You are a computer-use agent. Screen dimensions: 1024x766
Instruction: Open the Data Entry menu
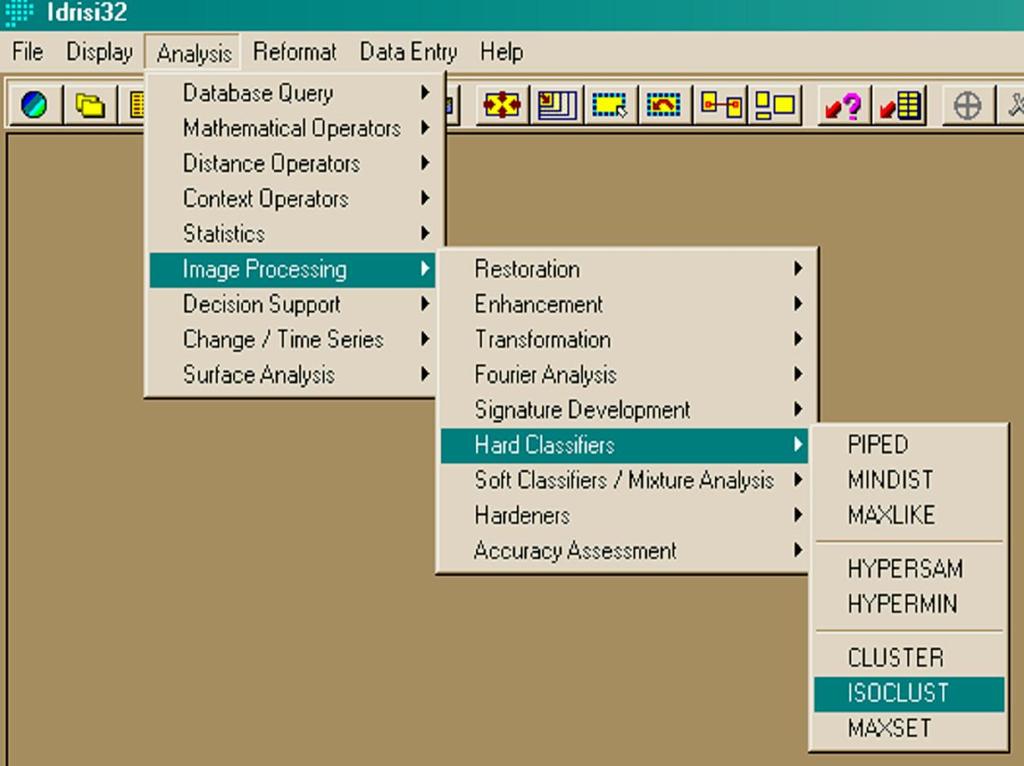pos(408,52)
